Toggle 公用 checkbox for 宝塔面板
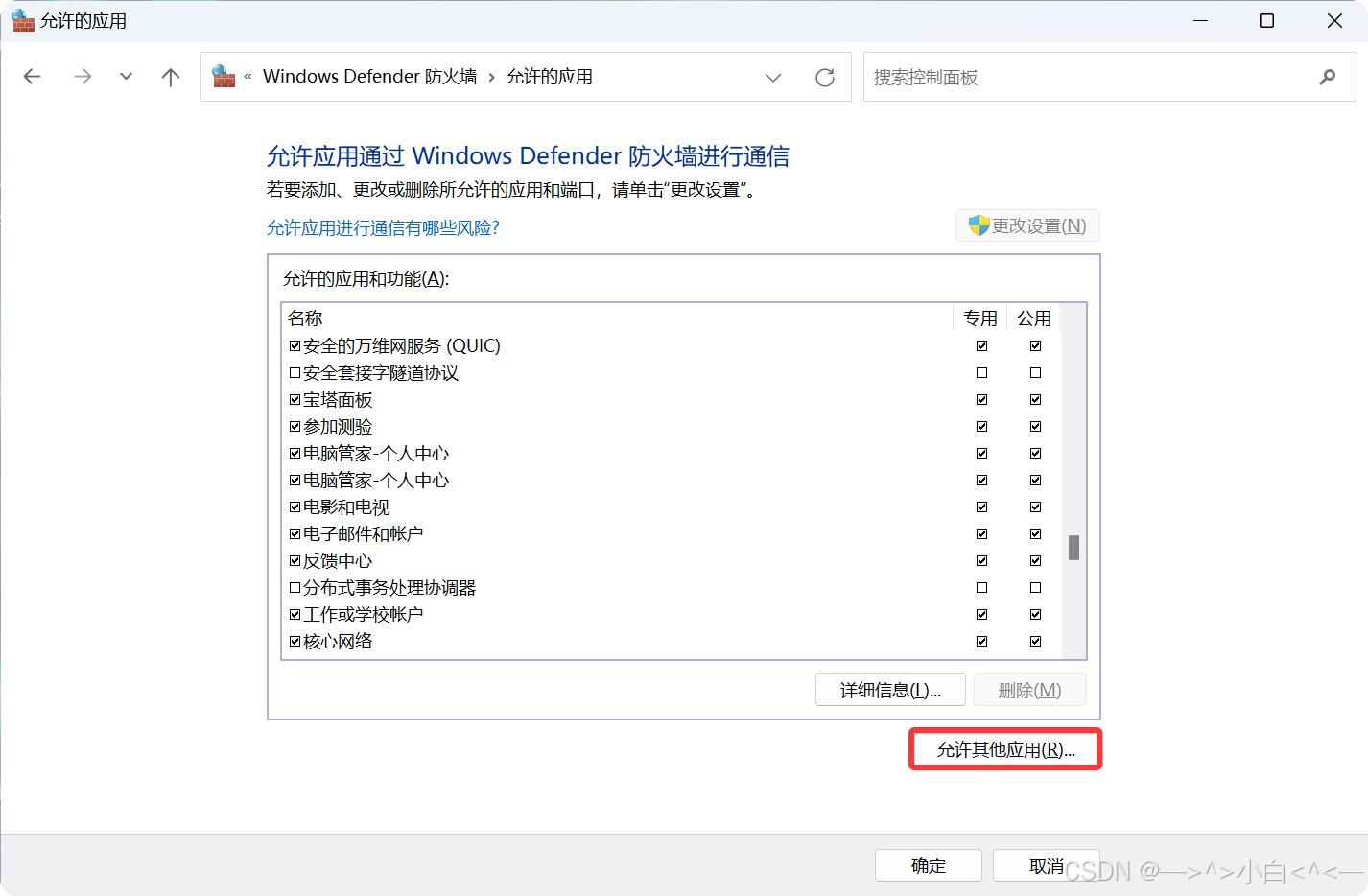This screenshot has width=1368, height=896. 1035,399
